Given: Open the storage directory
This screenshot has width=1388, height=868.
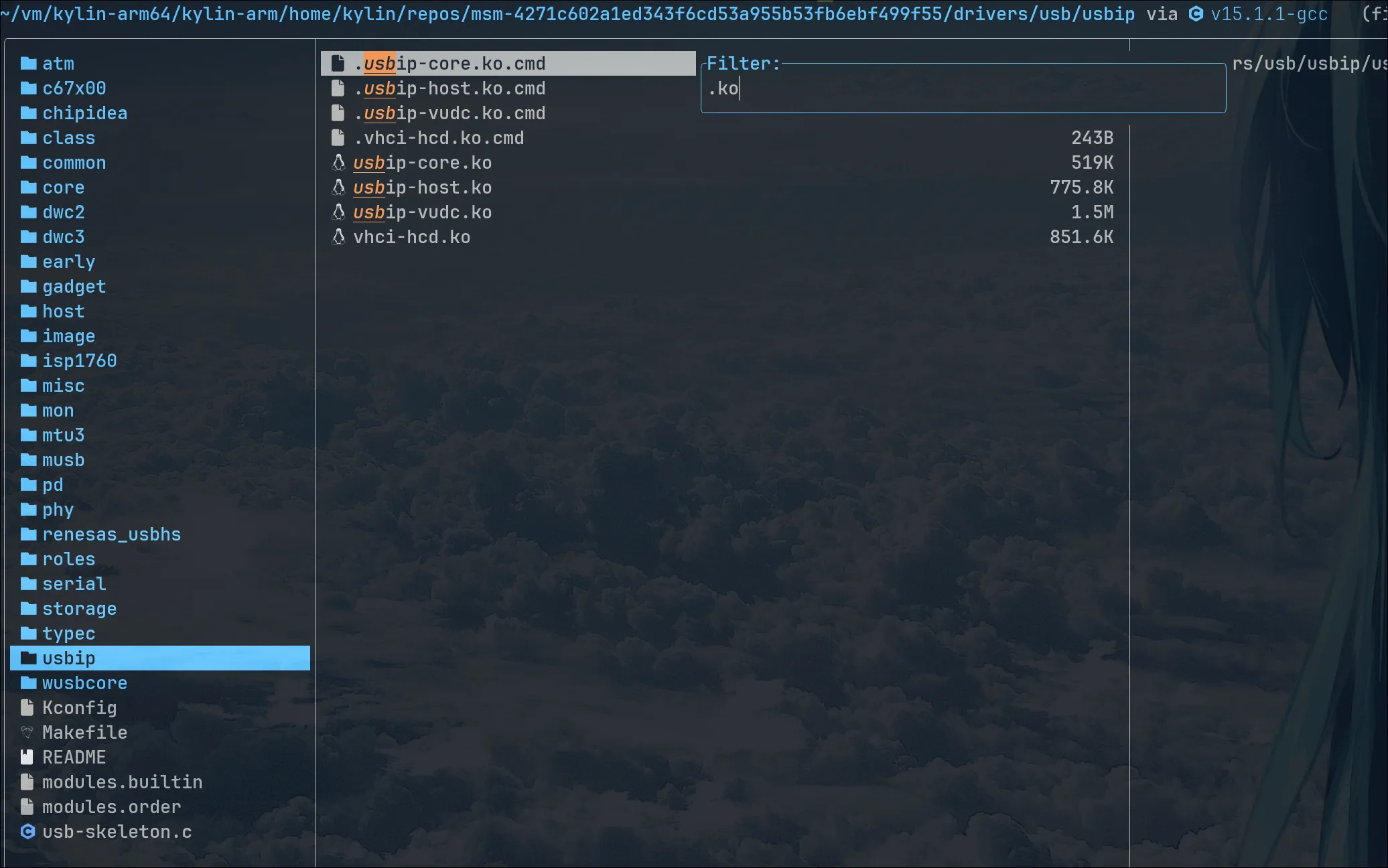Looking at the screenshot, I should (79, 609).
